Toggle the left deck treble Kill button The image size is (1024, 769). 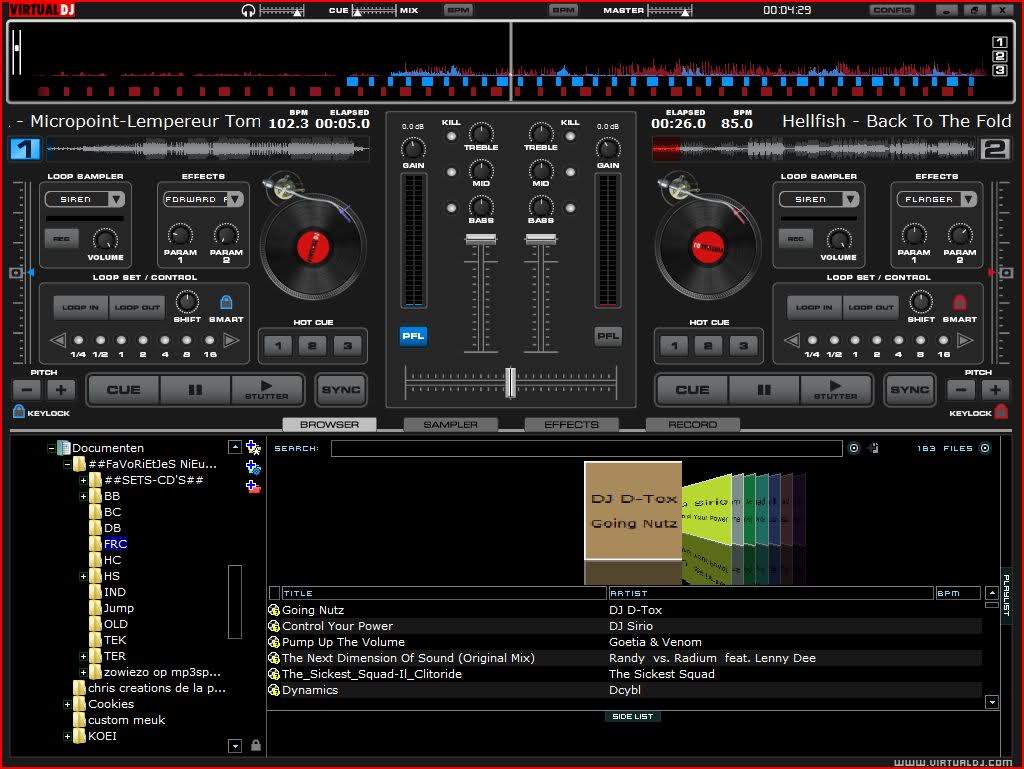pyautogui.click(x=452, y=137)
